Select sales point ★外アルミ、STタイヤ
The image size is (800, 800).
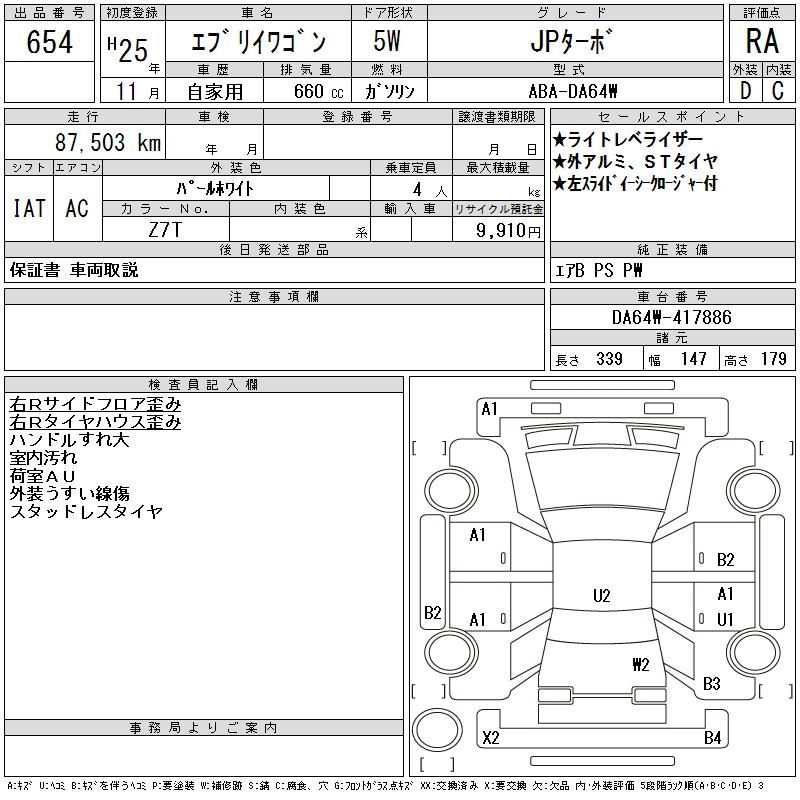point(635,161)
